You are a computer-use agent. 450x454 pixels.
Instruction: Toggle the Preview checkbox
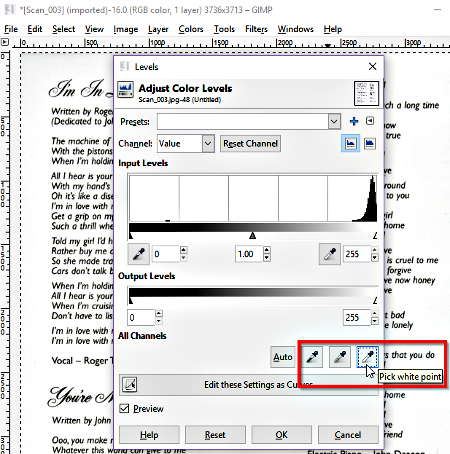[124, 408]
